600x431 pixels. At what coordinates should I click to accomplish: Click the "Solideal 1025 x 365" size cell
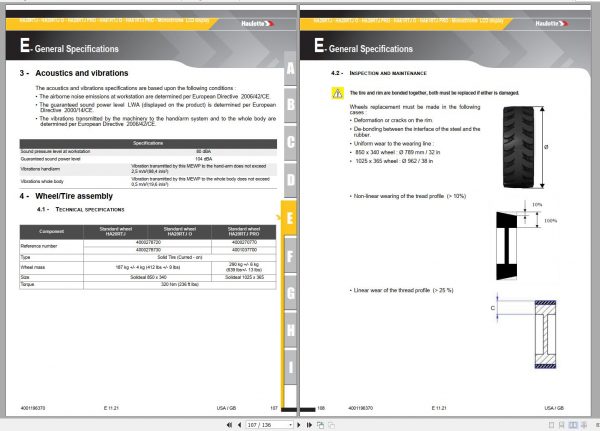244,277
